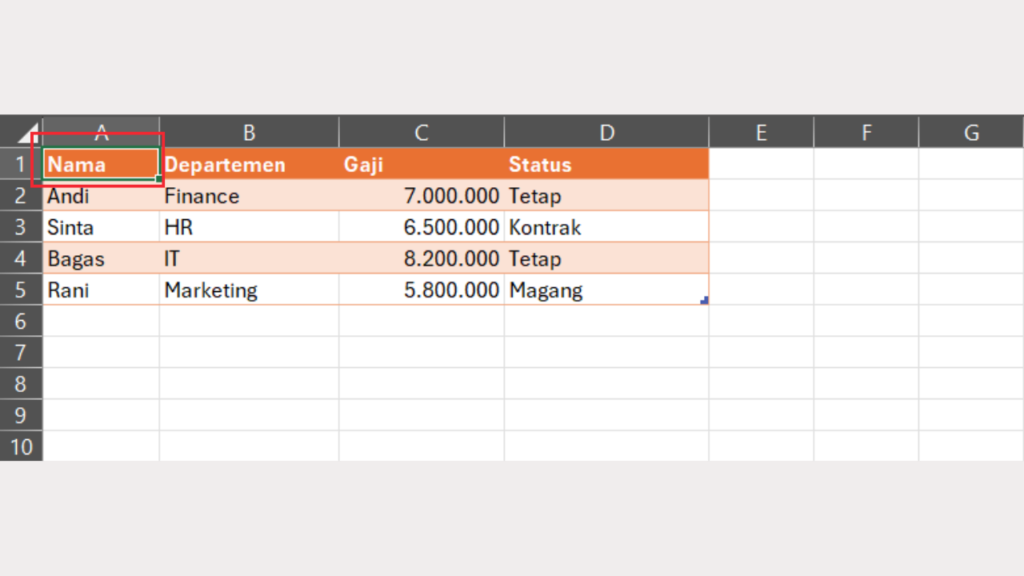Select the Magang status cell
The height and width of the screenshot is (576, 1024).
pos(606,290)
